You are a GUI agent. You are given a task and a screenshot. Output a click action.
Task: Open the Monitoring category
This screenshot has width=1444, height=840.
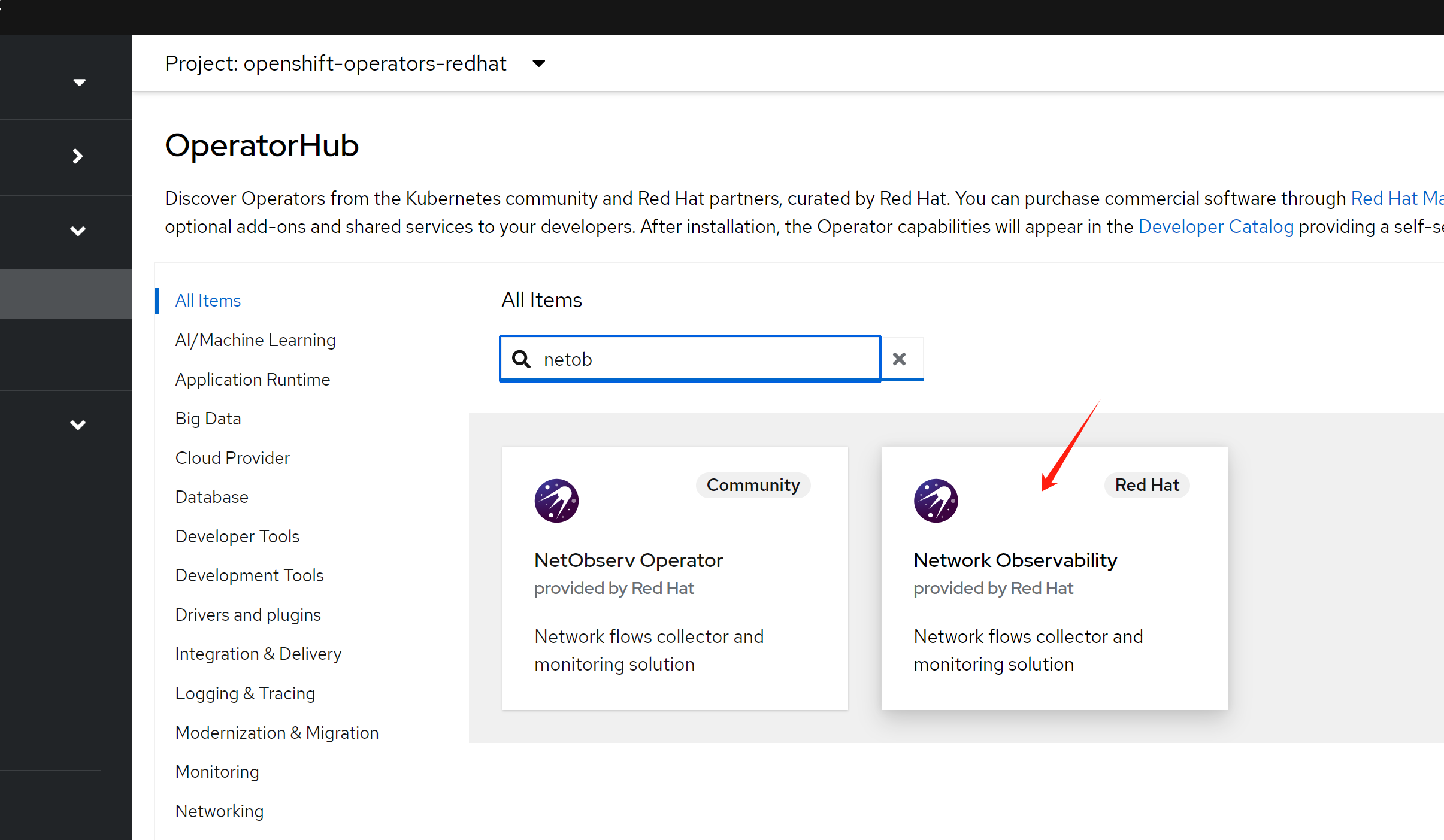pyautogui.click(x=217, y=772)
